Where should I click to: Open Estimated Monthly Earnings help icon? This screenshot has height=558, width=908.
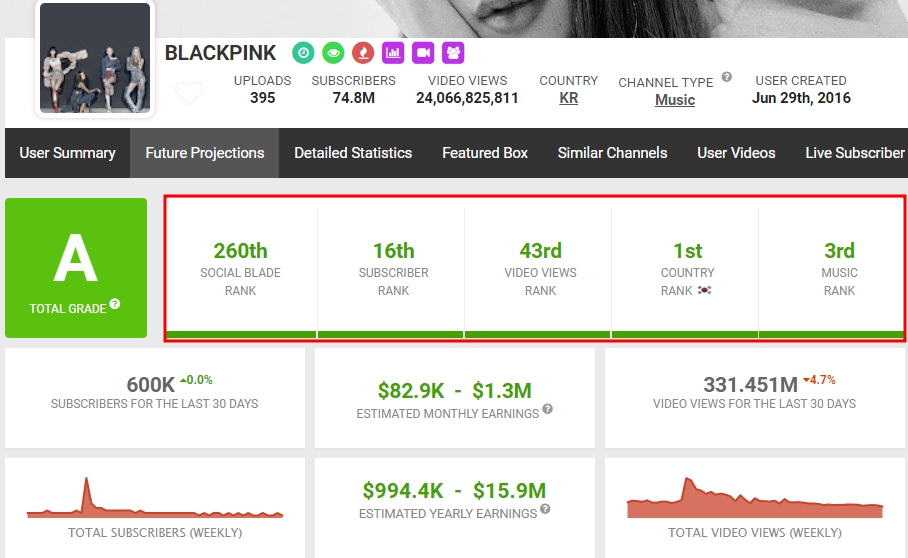547,409
